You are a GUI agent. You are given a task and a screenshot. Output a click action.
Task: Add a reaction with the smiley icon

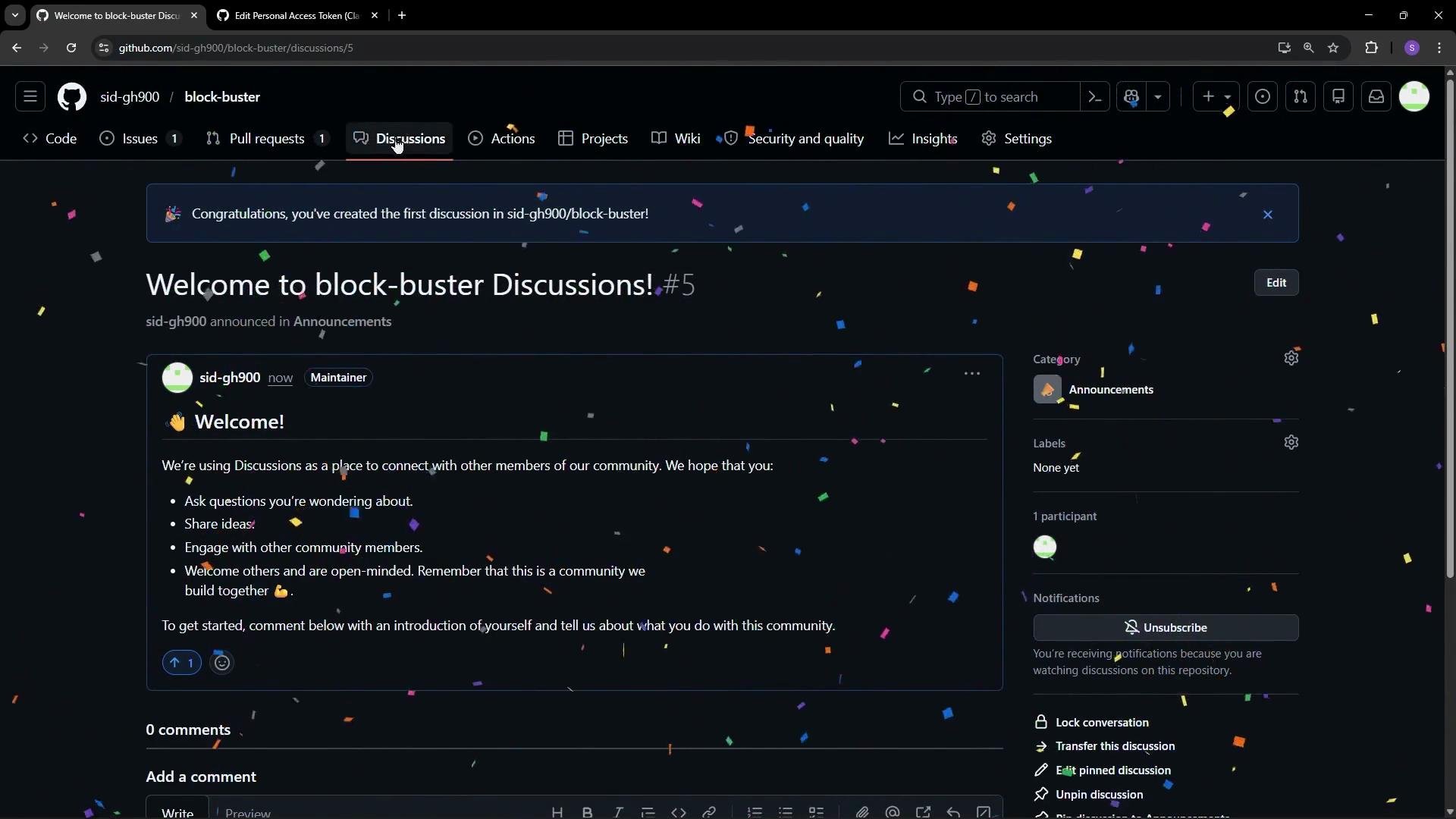coord(221,663)
